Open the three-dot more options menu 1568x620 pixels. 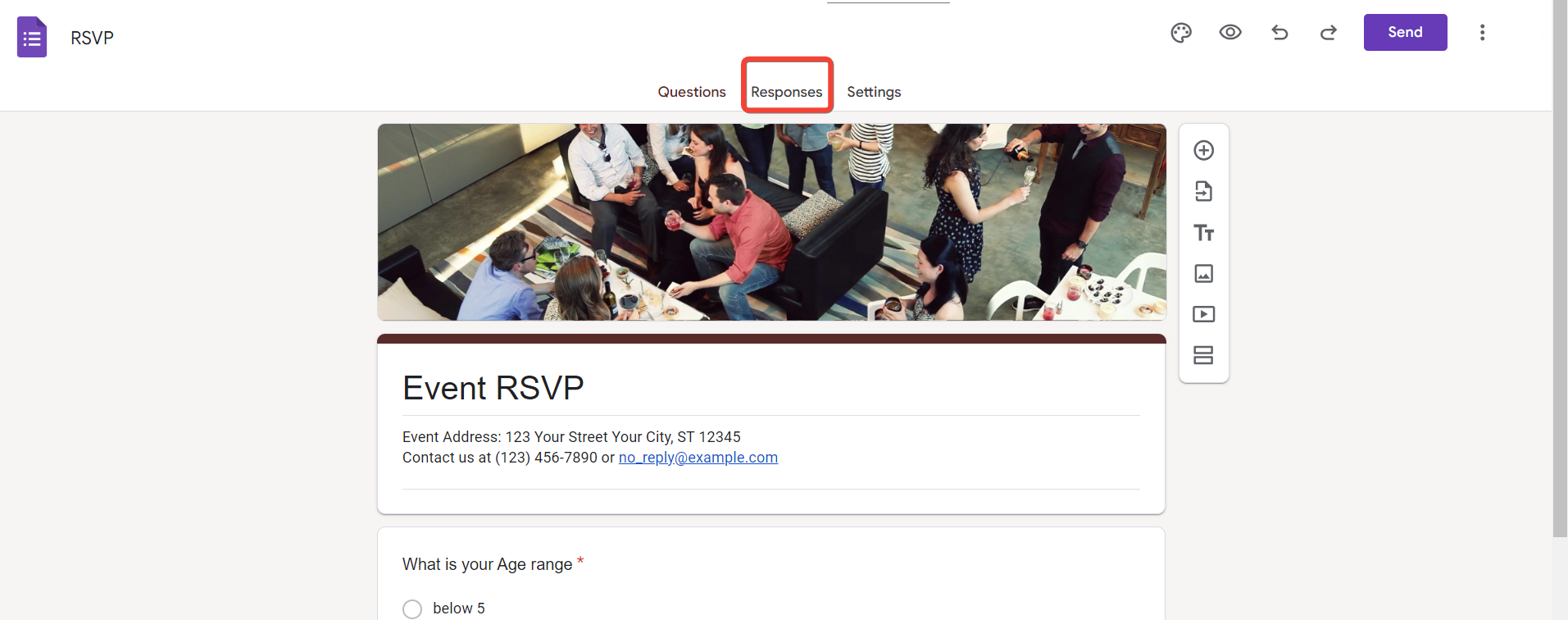[1482, 33]
